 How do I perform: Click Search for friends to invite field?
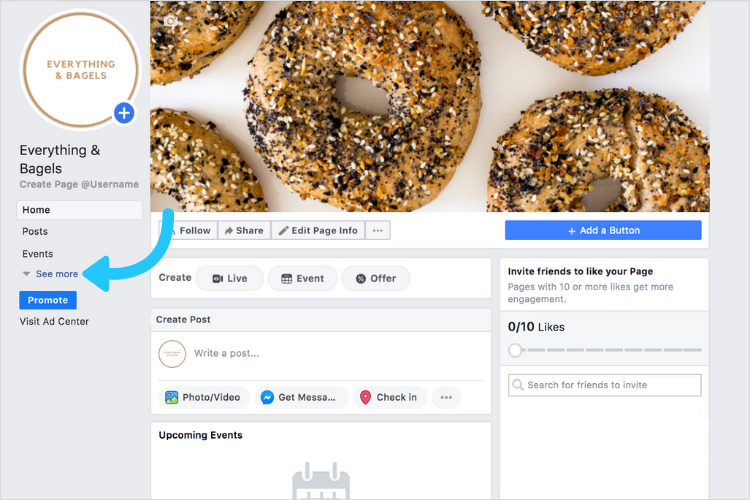point(605,385)
